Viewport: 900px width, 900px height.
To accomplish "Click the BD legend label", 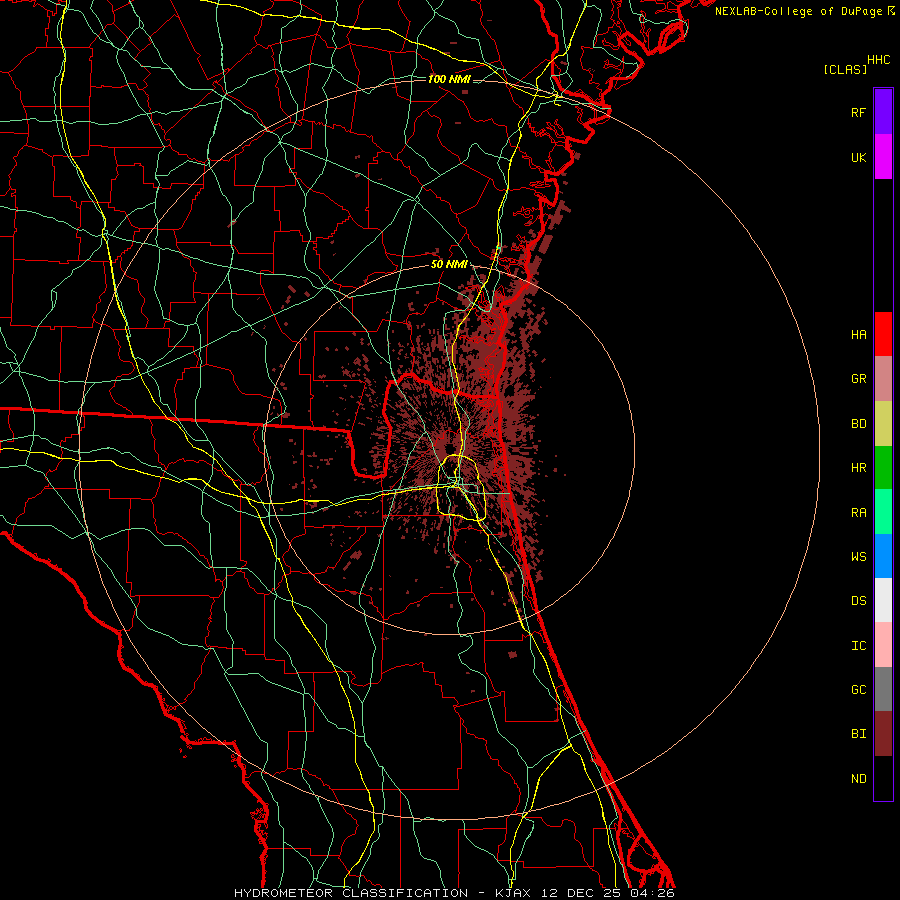I will [858, 424].
